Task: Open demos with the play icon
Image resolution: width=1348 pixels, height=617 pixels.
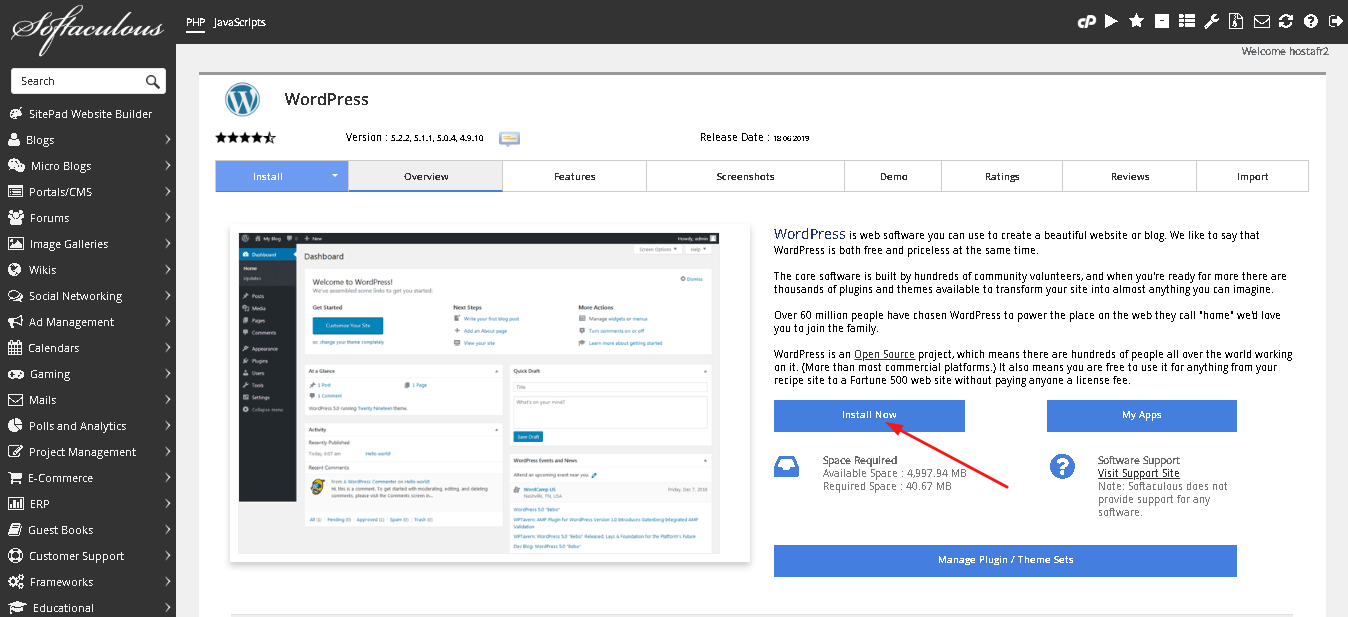Action: (1111, 21)
